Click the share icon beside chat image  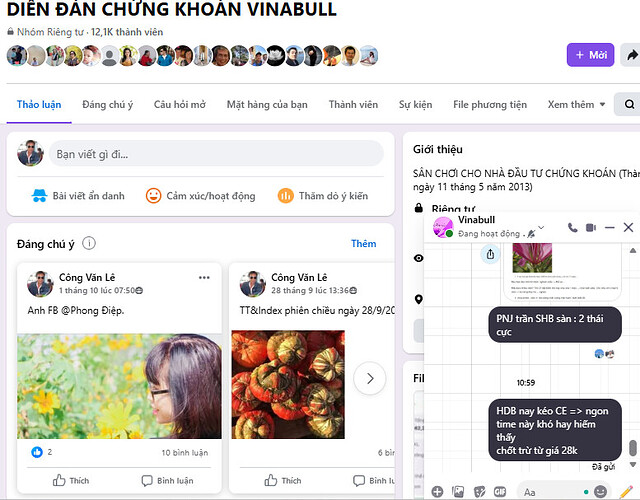pos(490,254)
